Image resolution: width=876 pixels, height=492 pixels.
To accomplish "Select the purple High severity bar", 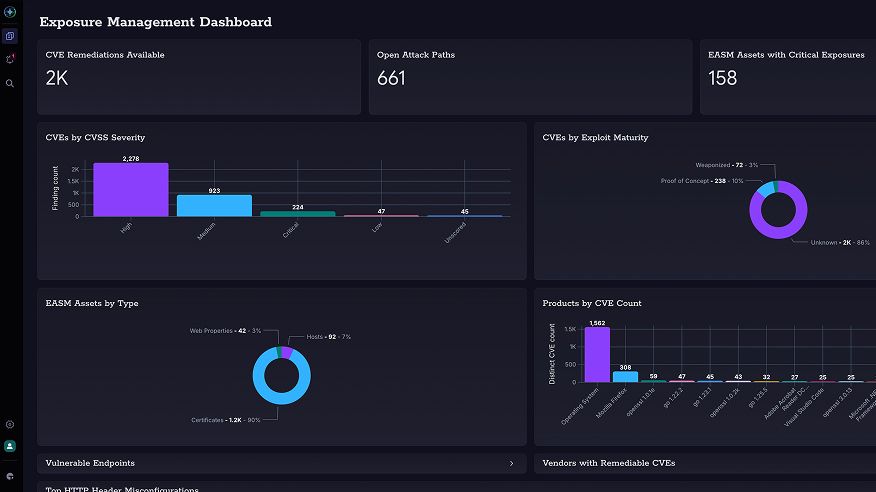I will 131,190.
